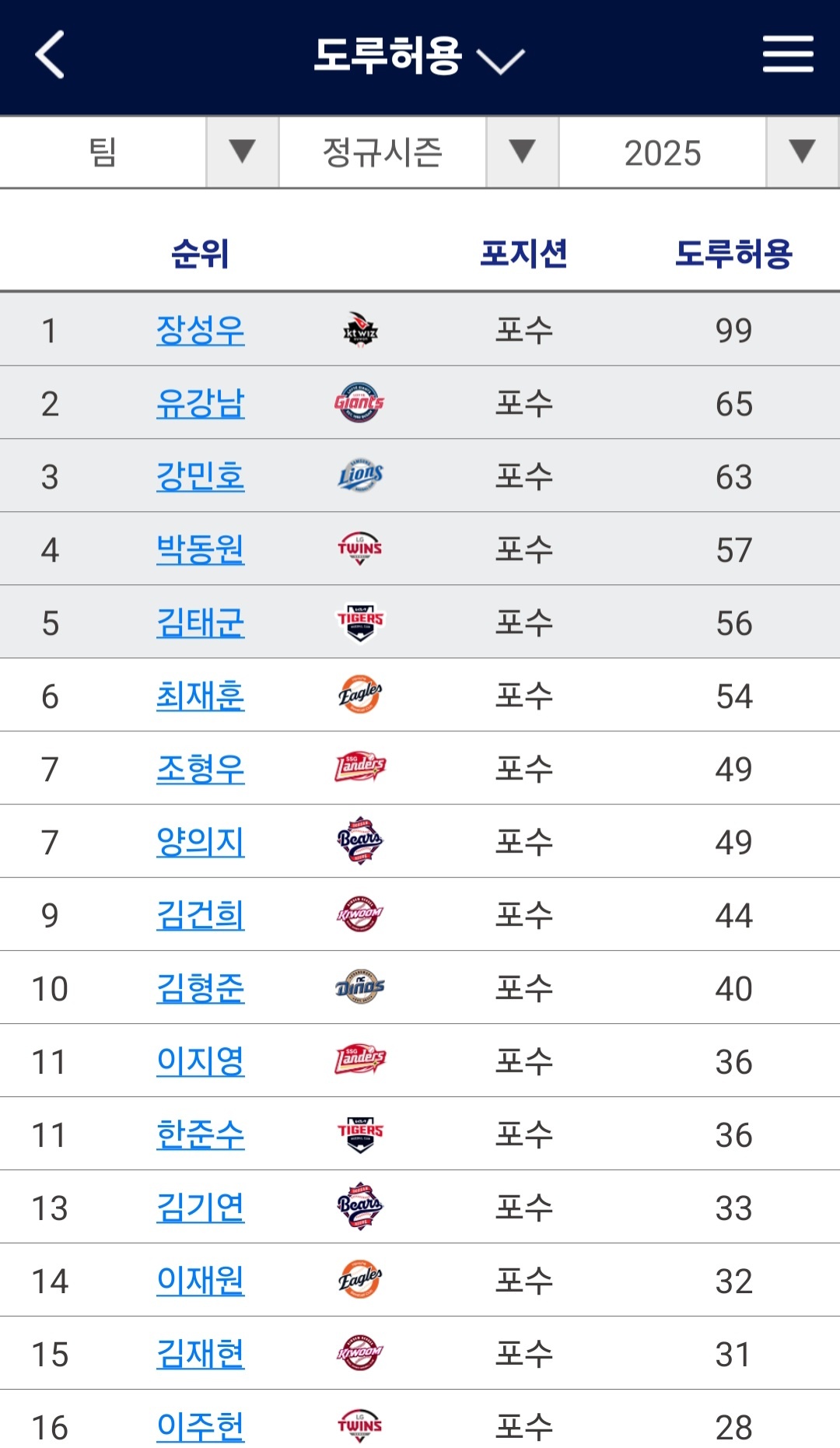The height and width of the screenshot is (1448, 840).
Task: Select the 순위 column header
Action: tap(200, 254)
